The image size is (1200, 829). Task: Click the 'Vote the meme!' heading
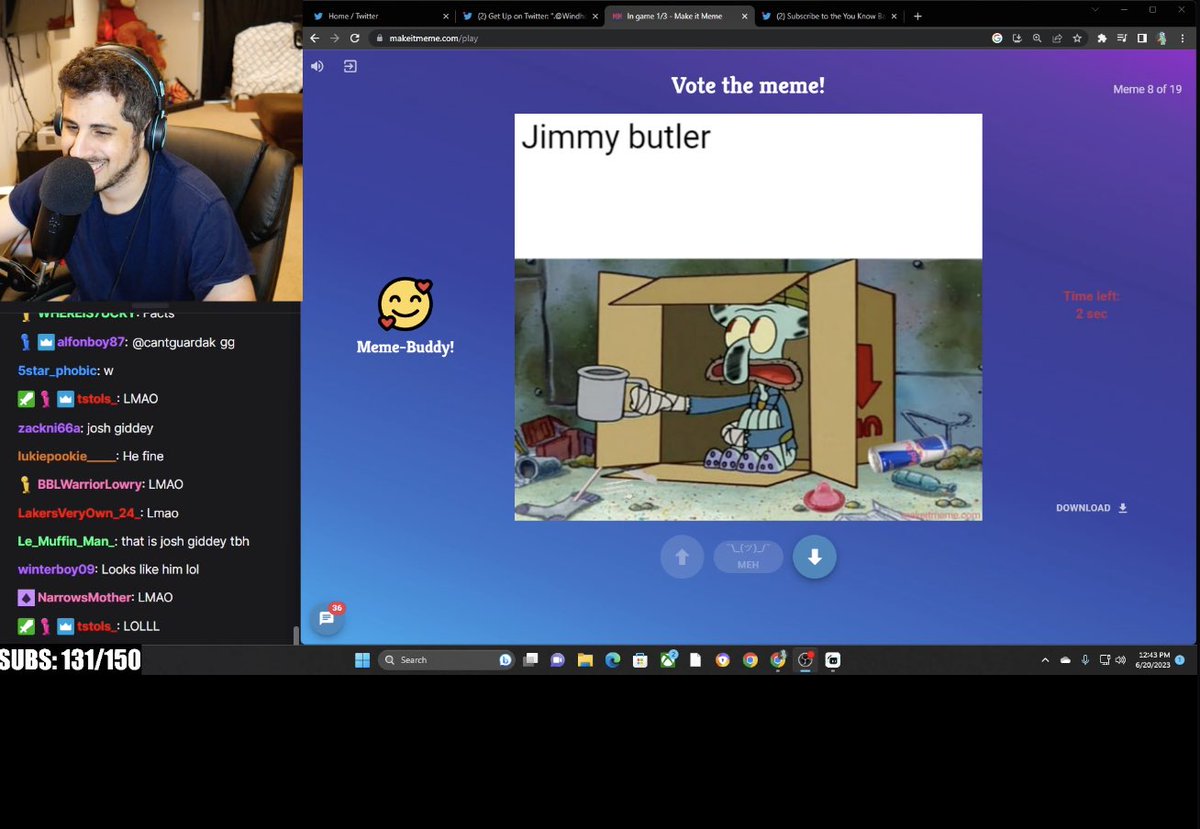tap(748, 85)
